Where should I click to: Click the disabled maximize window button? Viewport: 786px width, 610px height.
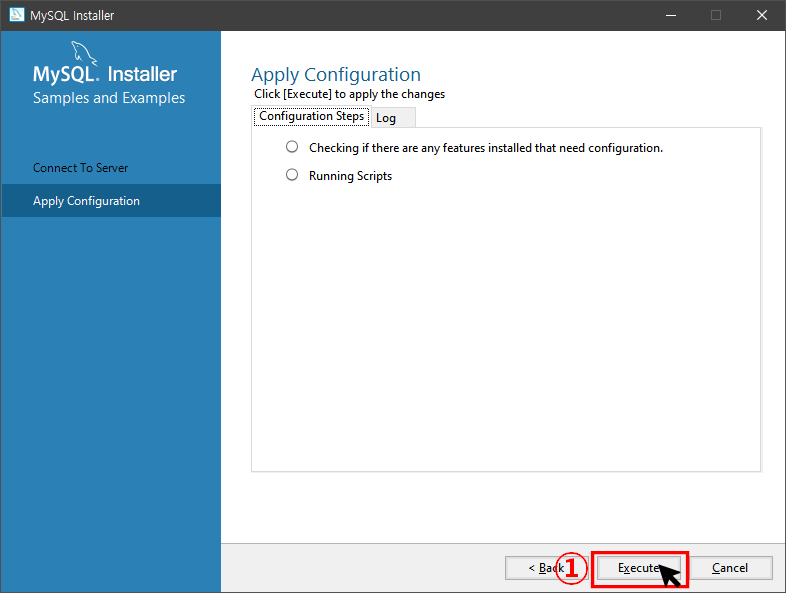tap(716, 15)
